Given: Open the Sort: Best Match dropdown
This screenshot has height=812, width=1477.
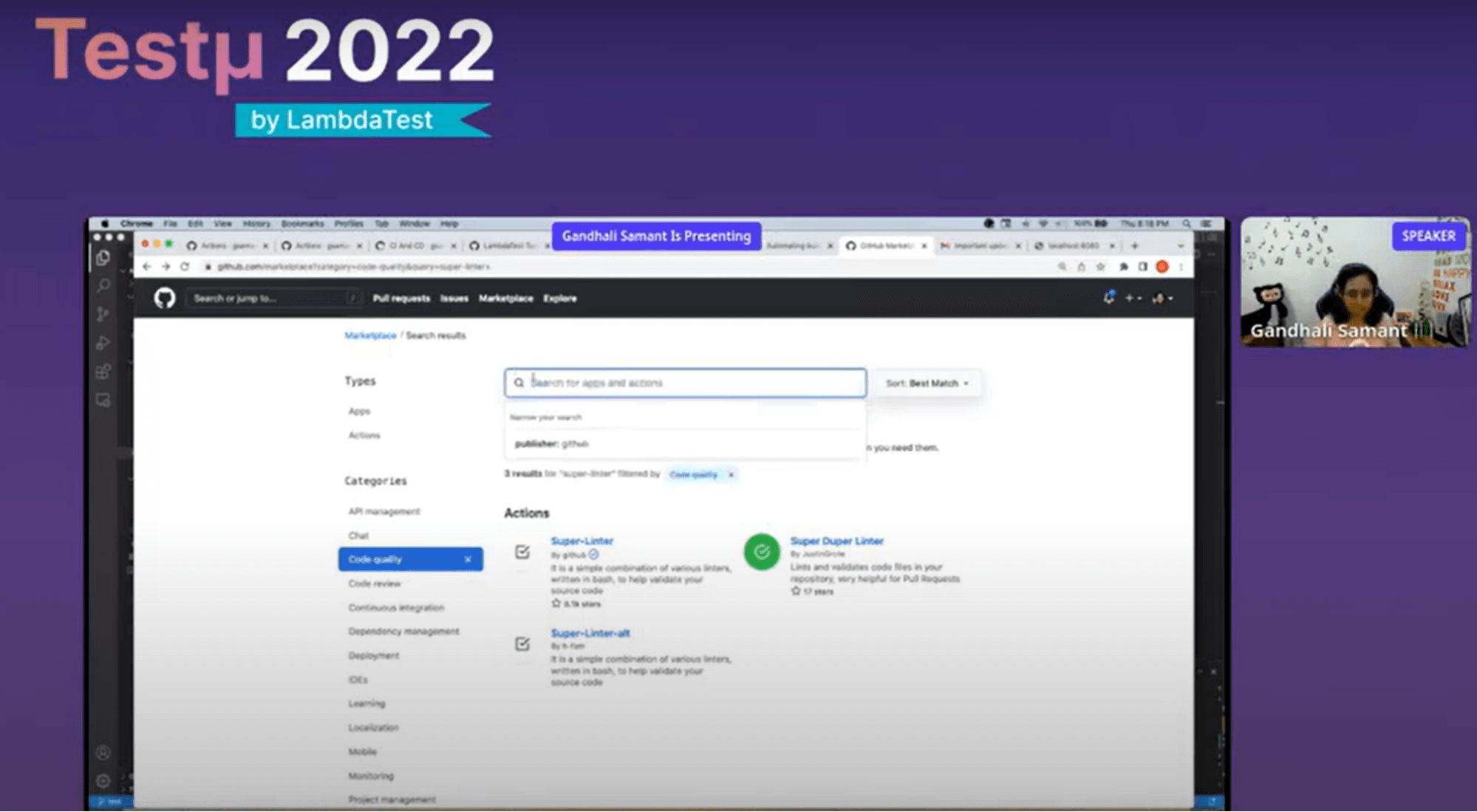Looking at the screenshot, I should (924, 383).
